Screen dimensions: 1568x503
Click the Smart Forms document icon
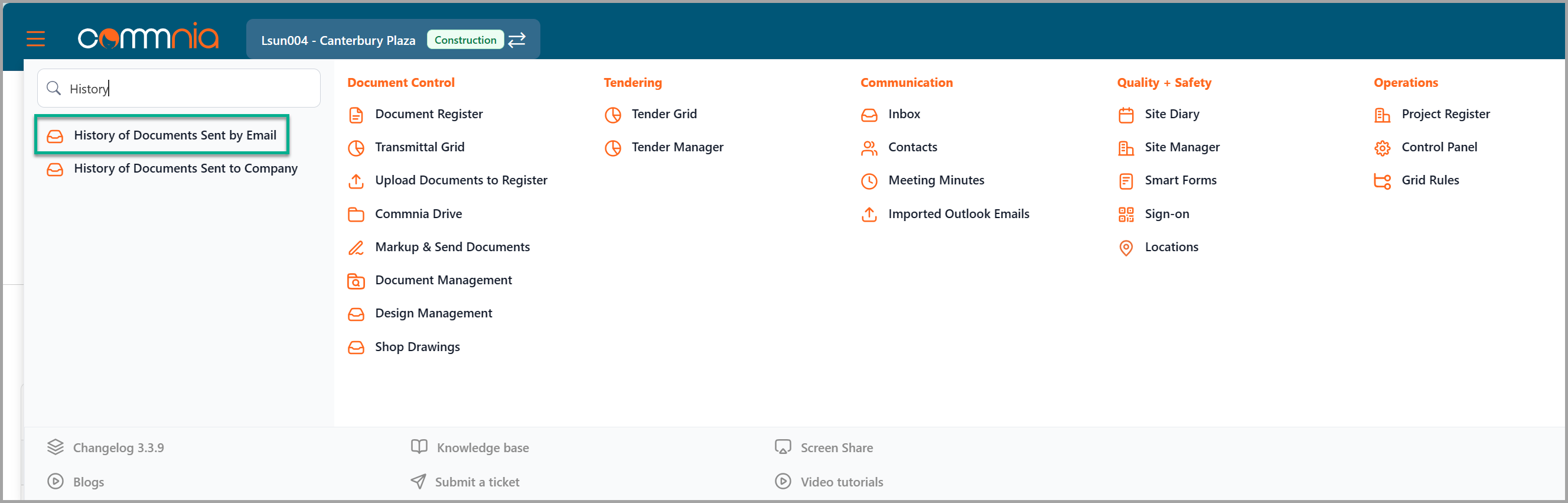point(1126,181)
